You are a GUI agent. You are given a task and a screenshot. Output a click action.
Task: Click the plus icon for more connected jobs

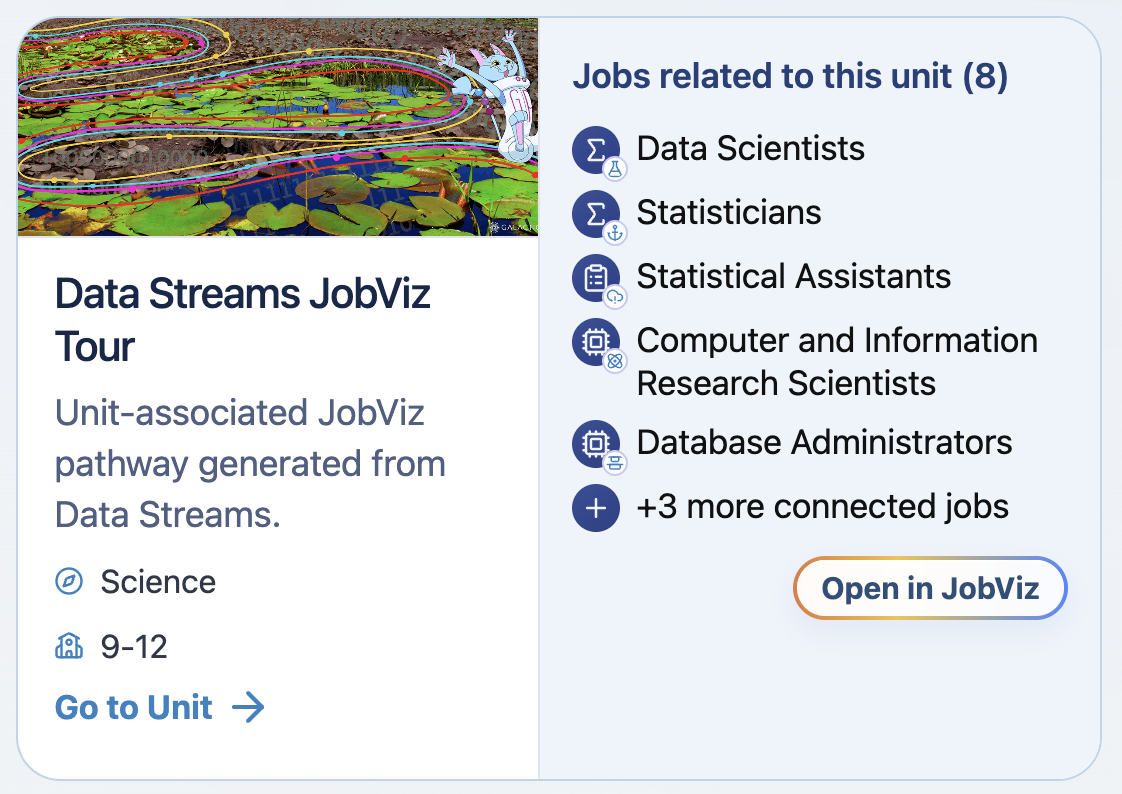tap(595, 508)
